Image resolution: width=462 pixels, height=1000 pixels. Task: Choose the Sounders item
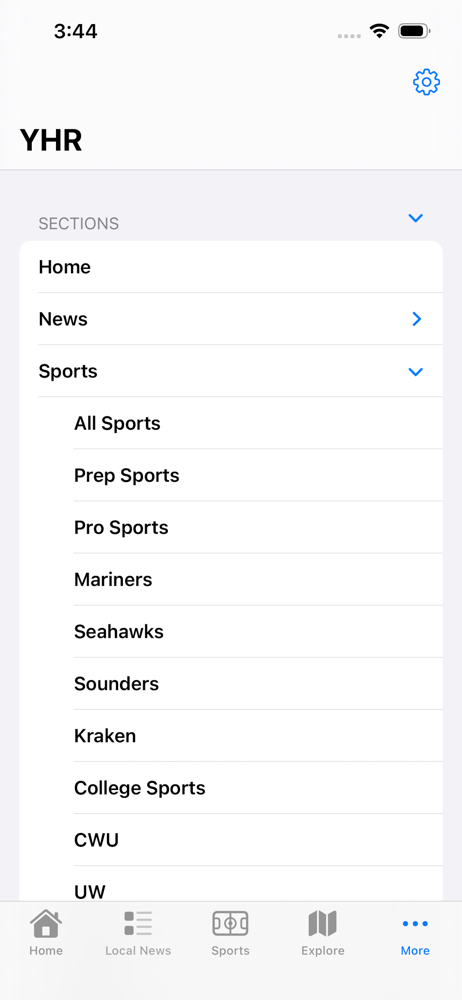pos(258,684)
